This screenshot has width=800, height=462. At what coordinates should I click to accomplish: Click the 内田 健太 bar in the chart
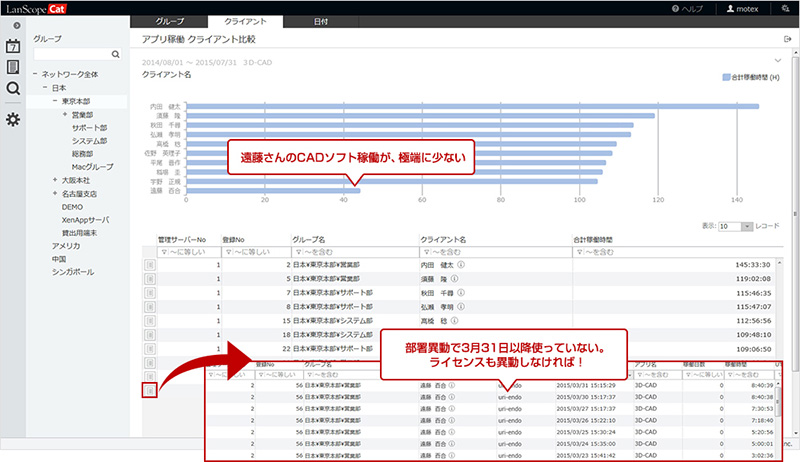coord(472,107)
